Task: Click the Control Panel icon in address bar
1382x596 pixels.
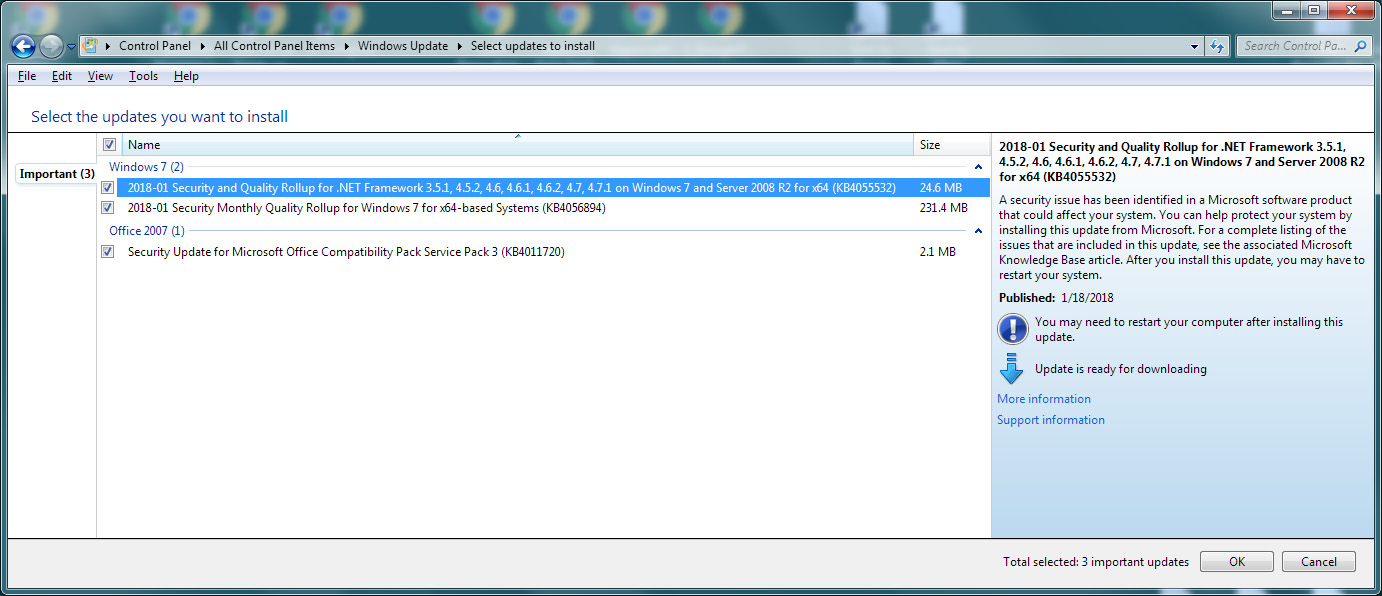Action: point(90,46)
